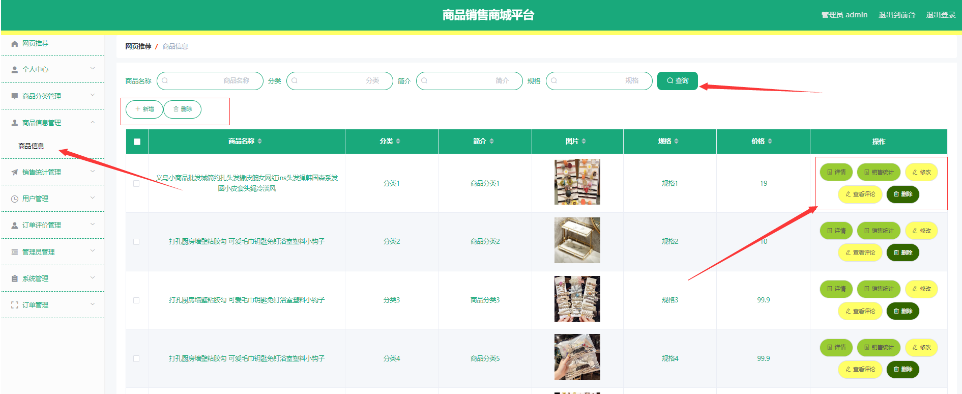Click the person icon next to 订单评价管理
This screenshot has width=962, height=394.
tap(15, 225)
